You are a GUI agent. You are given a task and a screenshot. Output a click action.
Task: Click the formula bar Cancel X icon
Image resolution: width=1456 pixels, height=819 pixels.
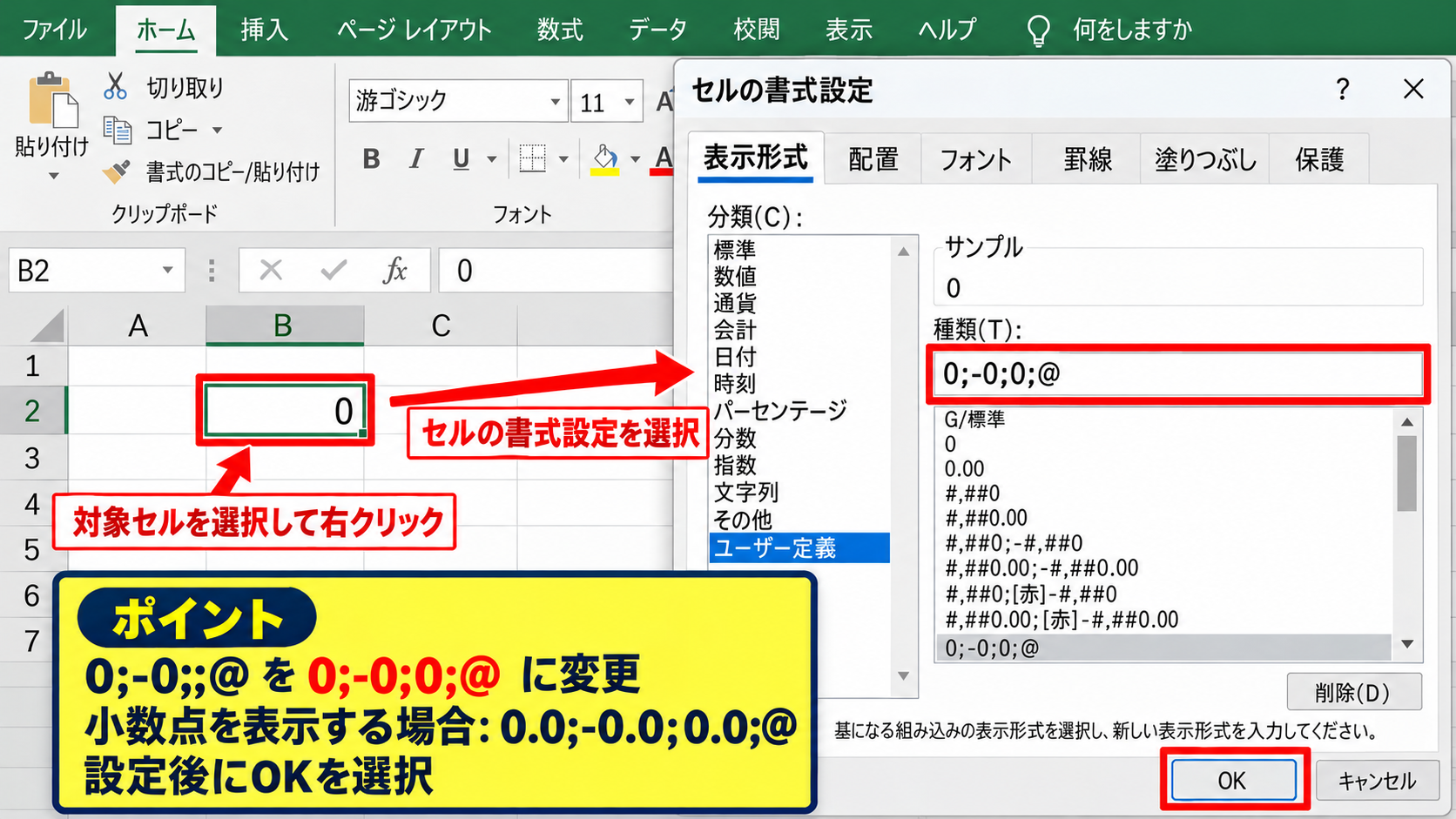(271, 270)
